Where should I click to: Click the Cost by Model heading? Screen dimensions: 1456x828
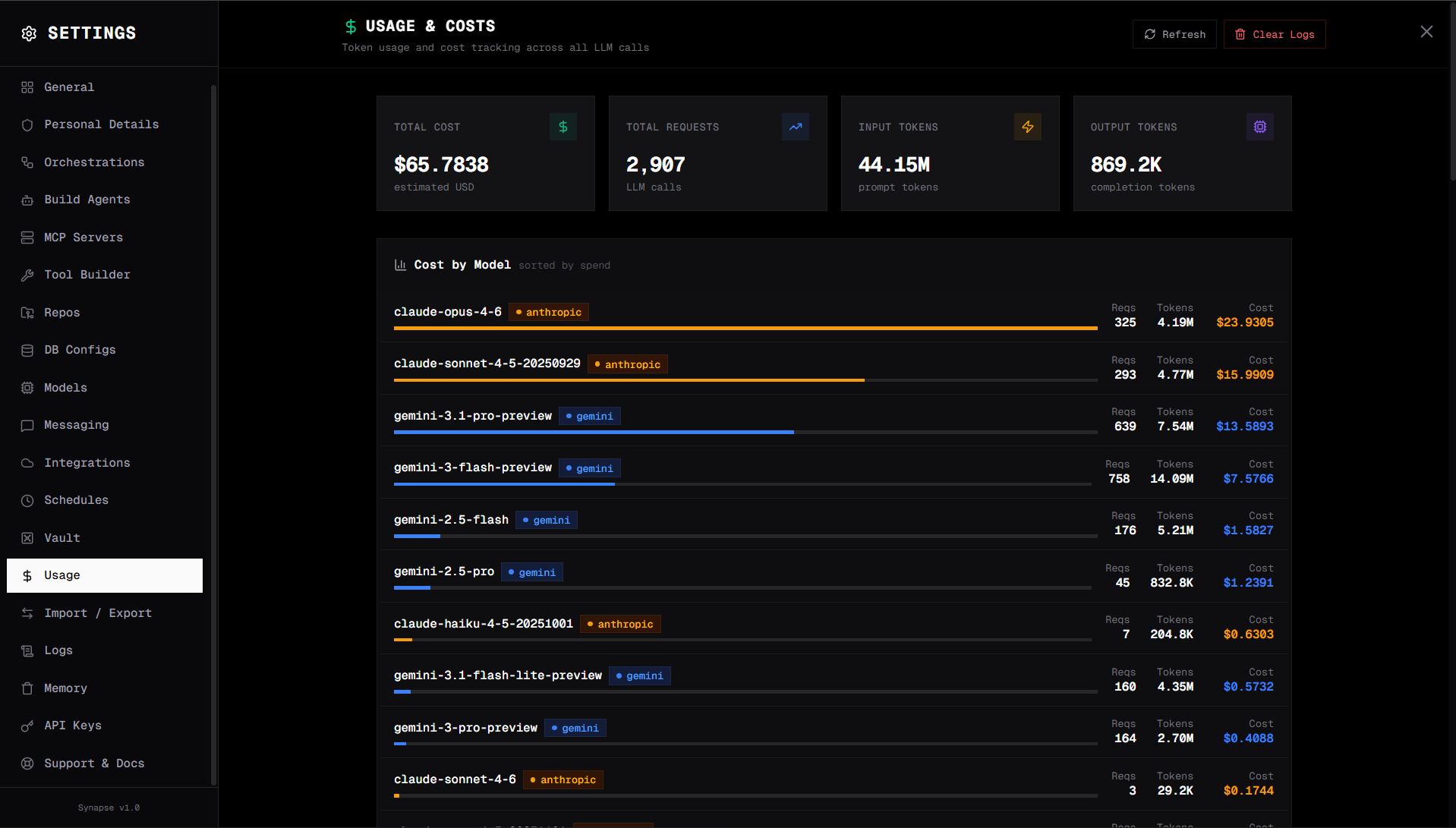462,265
